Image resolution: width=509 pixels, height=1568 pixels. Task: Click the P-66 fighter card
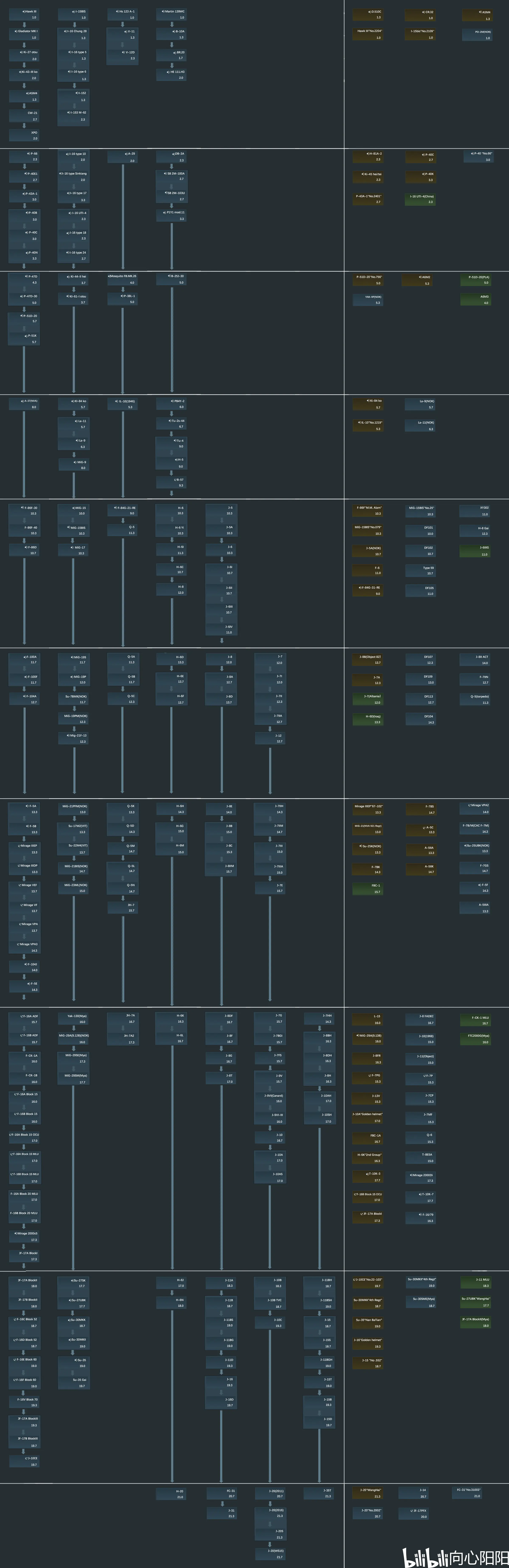point(24,156)
